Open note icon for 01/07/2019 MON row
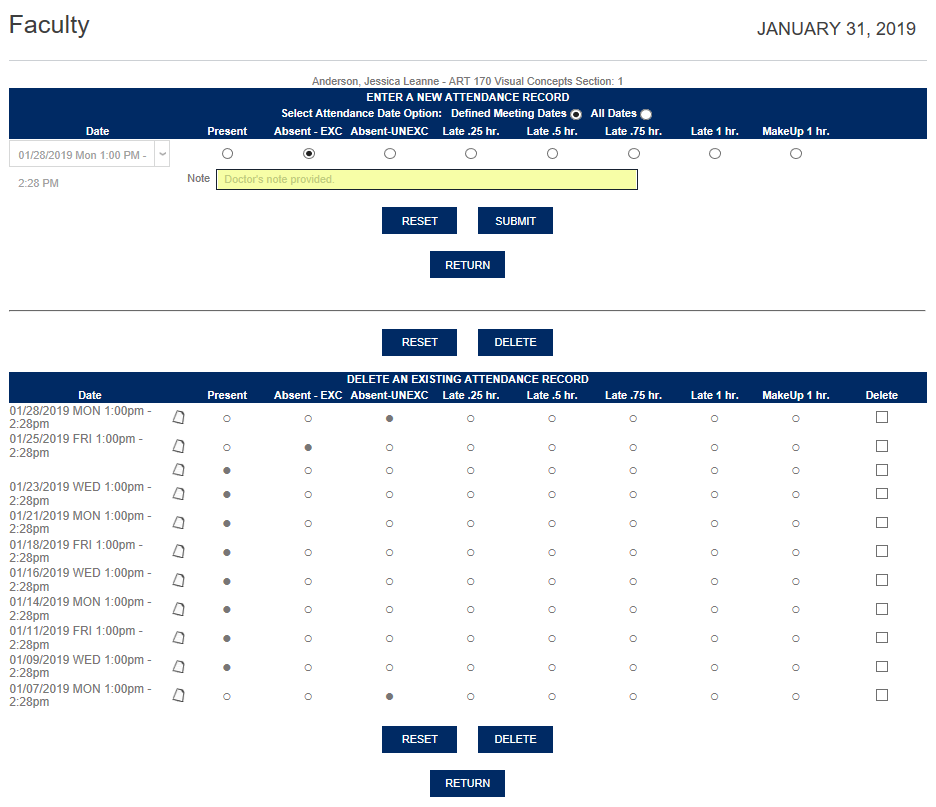 (x=178, y=695)
